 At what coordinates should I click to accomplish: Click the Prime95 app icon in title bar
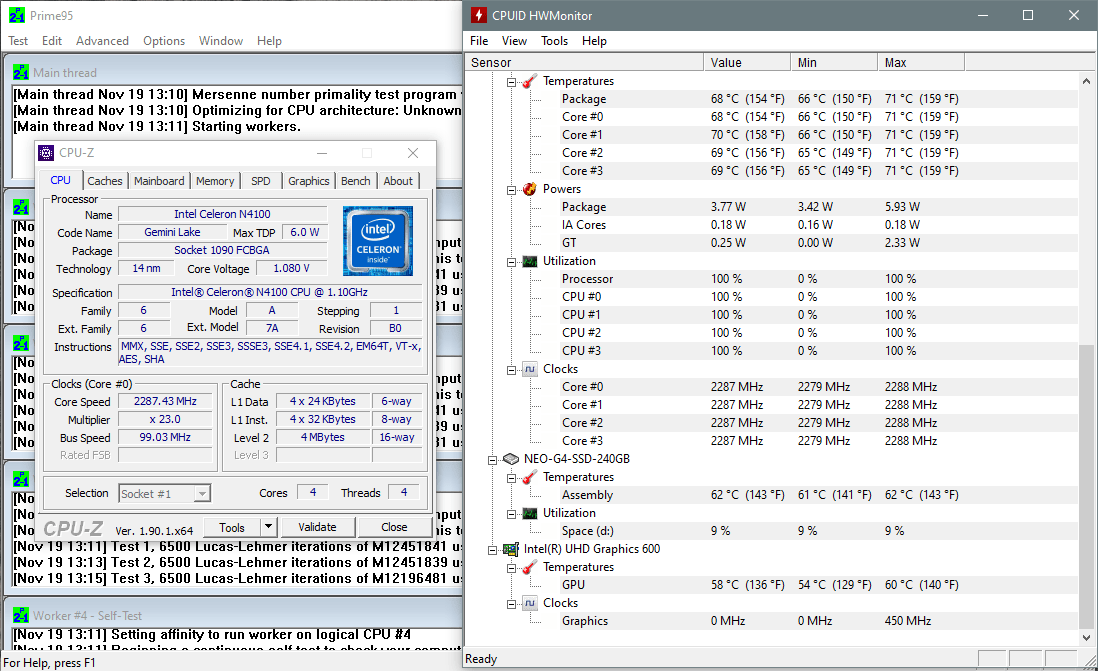pyautogui.click(x=17, y=15)
